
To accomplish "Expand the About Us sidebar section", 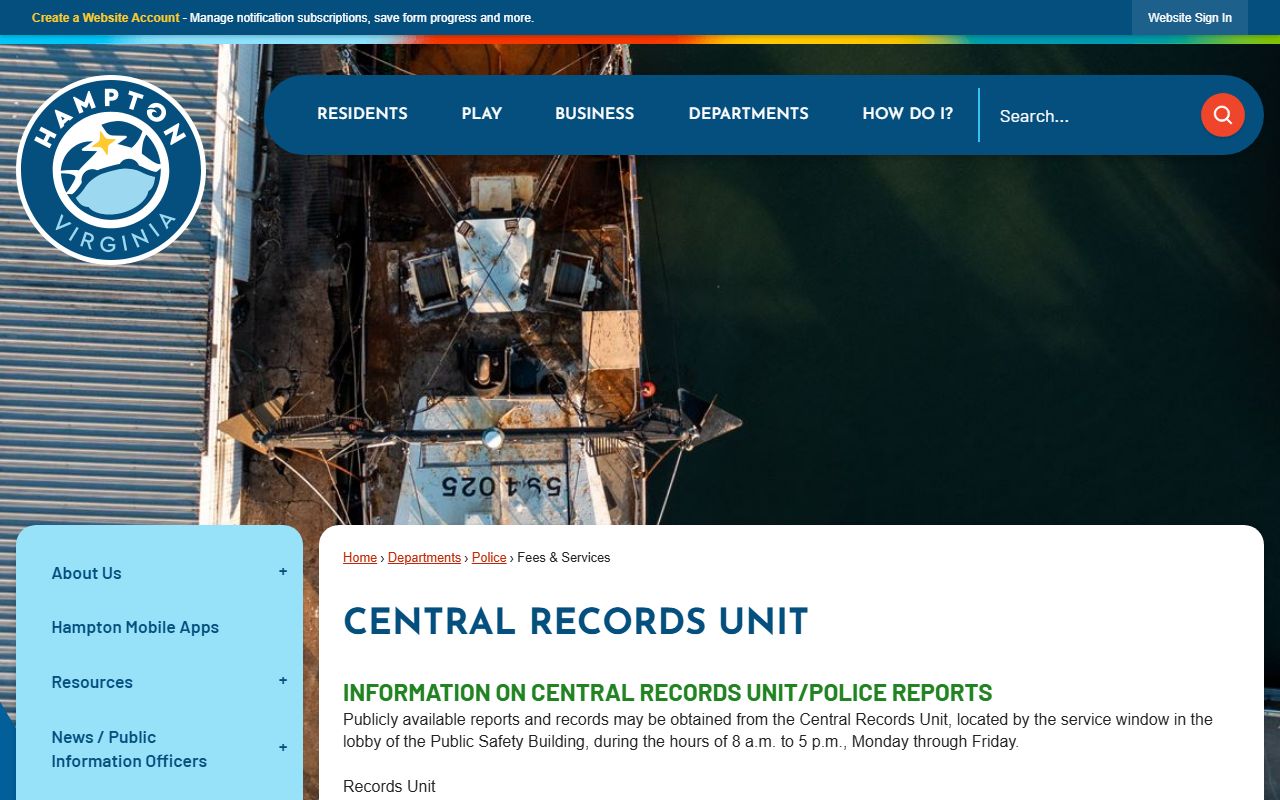I will tap(283, 572).
